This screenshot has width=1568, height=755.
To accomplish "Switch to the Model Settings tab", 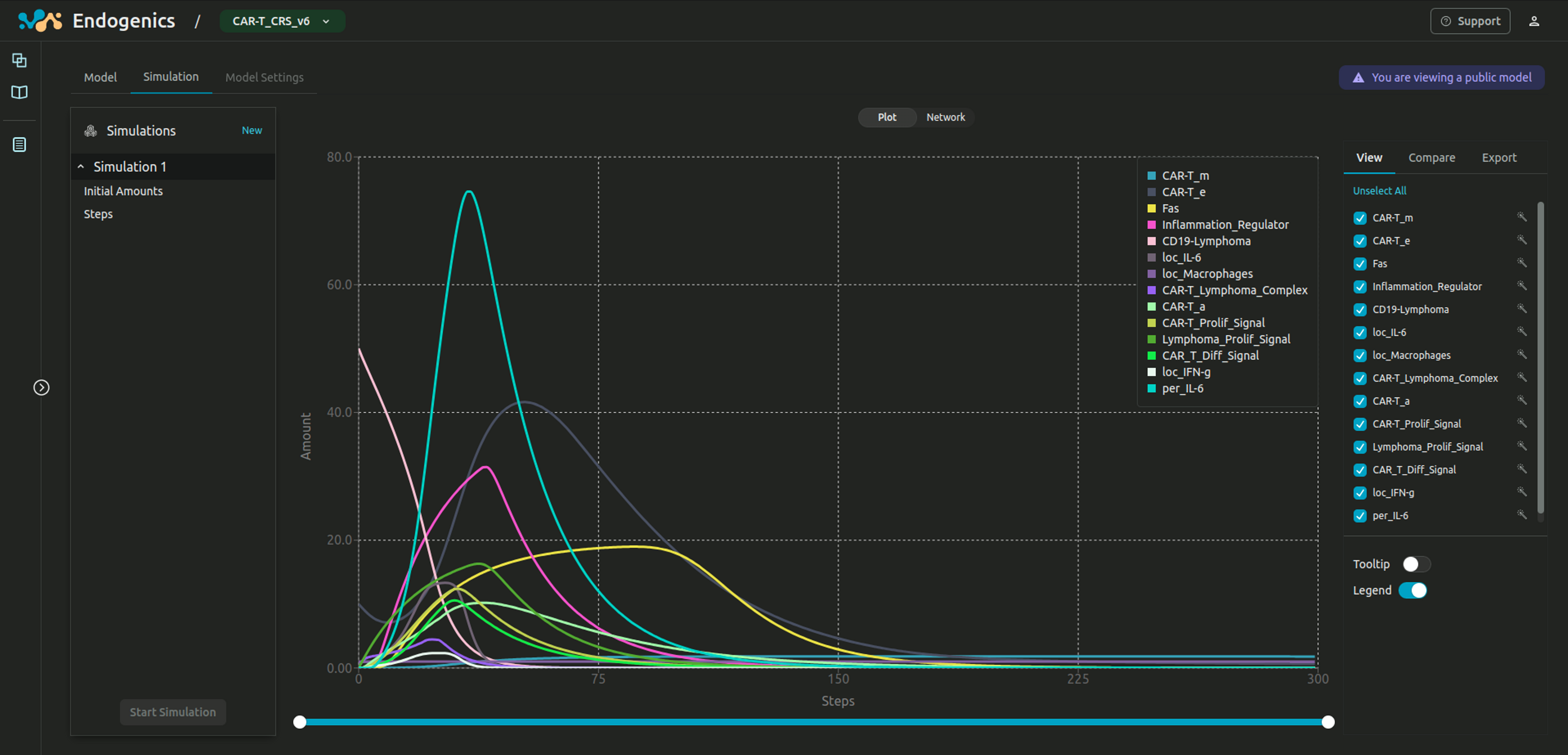I will [264, 77].
